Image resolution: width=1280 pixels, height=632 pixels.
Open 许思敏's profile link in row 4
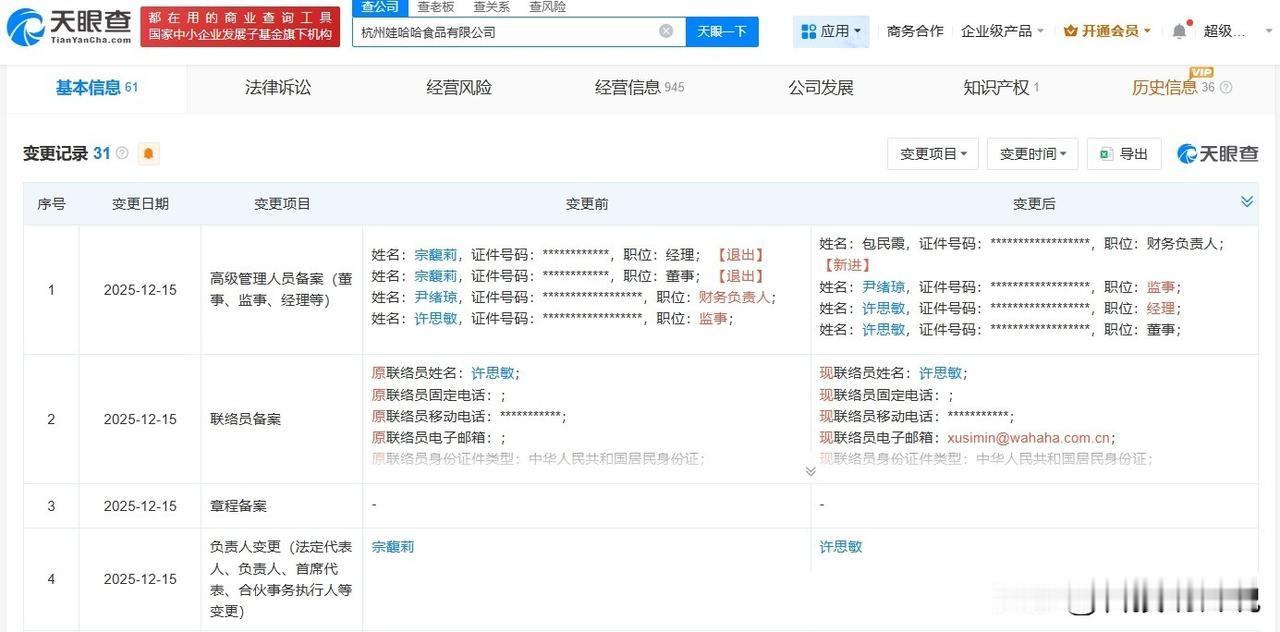tap(841, 546)
